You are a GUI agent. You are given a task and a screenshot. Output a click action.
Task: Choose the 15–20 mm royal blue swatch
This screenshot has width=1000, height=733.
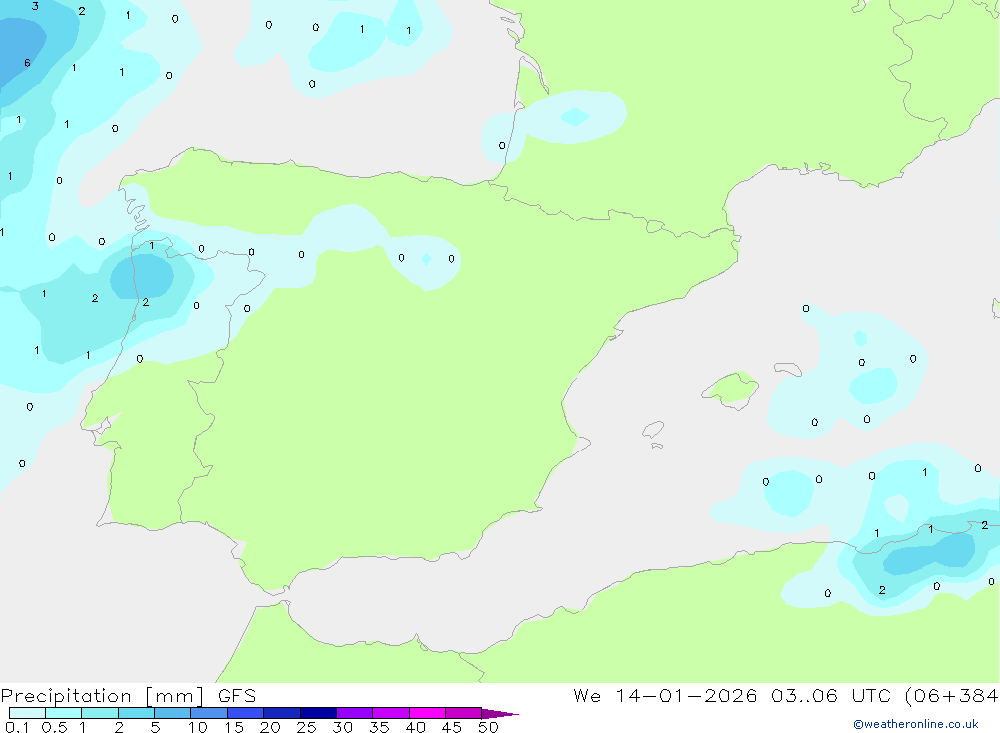(246, 713)
